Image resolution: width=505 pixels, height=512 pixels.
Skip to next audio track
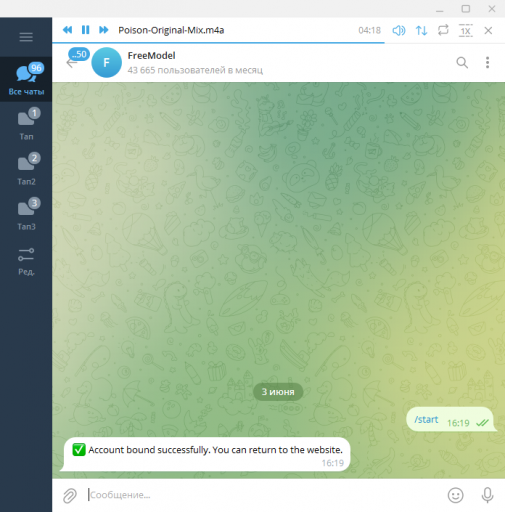click(104, 30)
